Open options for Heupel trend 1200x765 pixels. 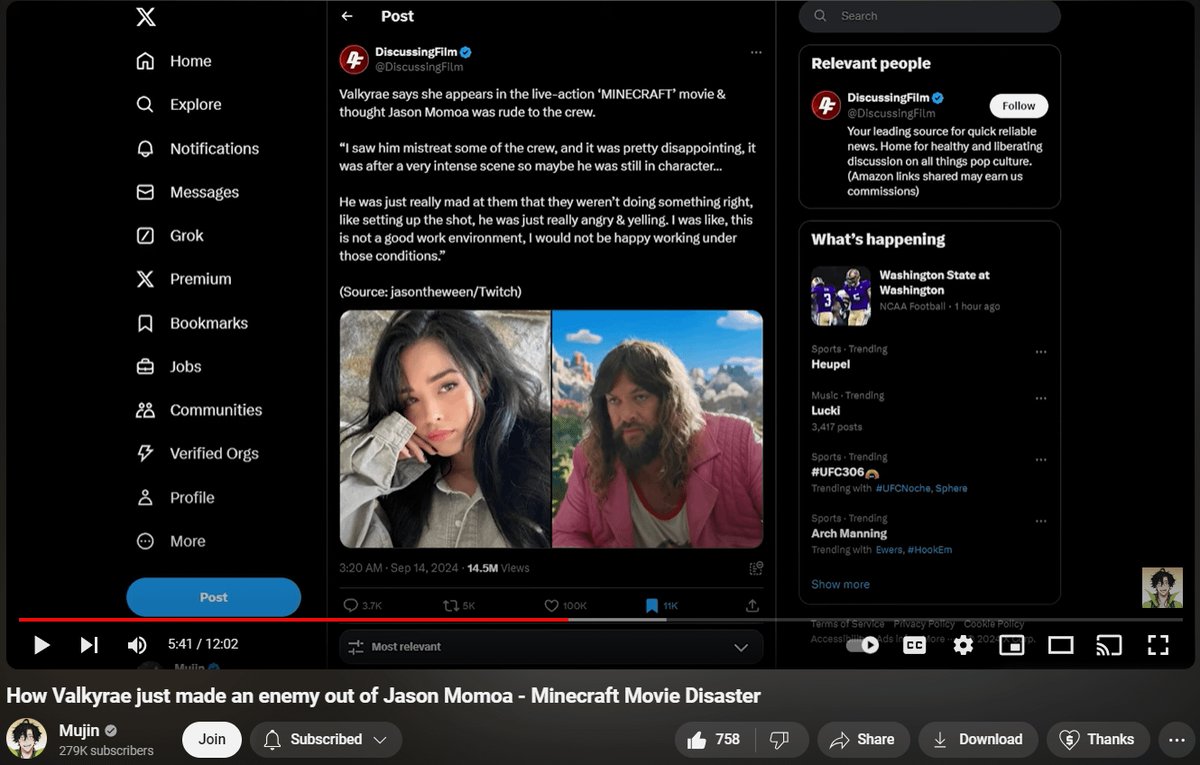[1041, 352]
